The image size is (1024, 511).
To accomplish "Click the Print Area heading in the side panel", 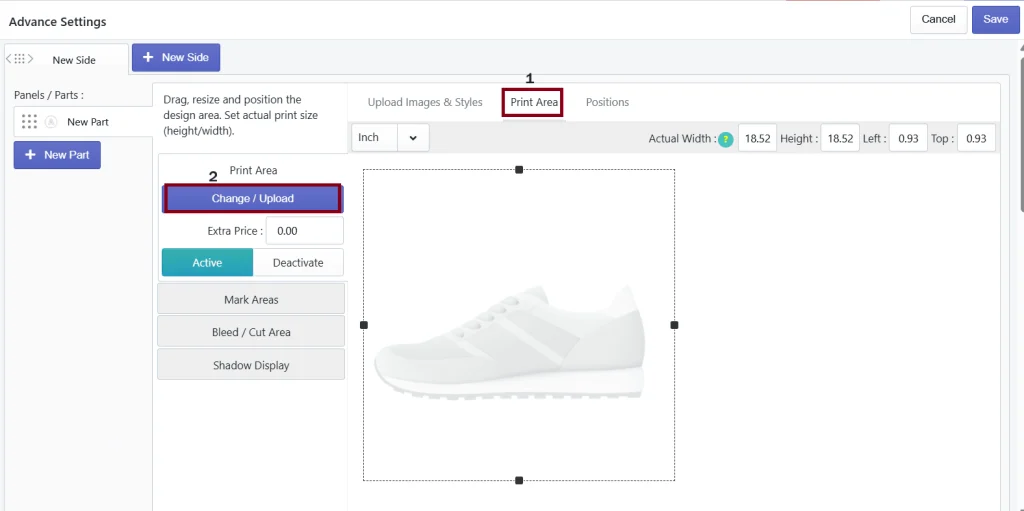I will 253,171.
